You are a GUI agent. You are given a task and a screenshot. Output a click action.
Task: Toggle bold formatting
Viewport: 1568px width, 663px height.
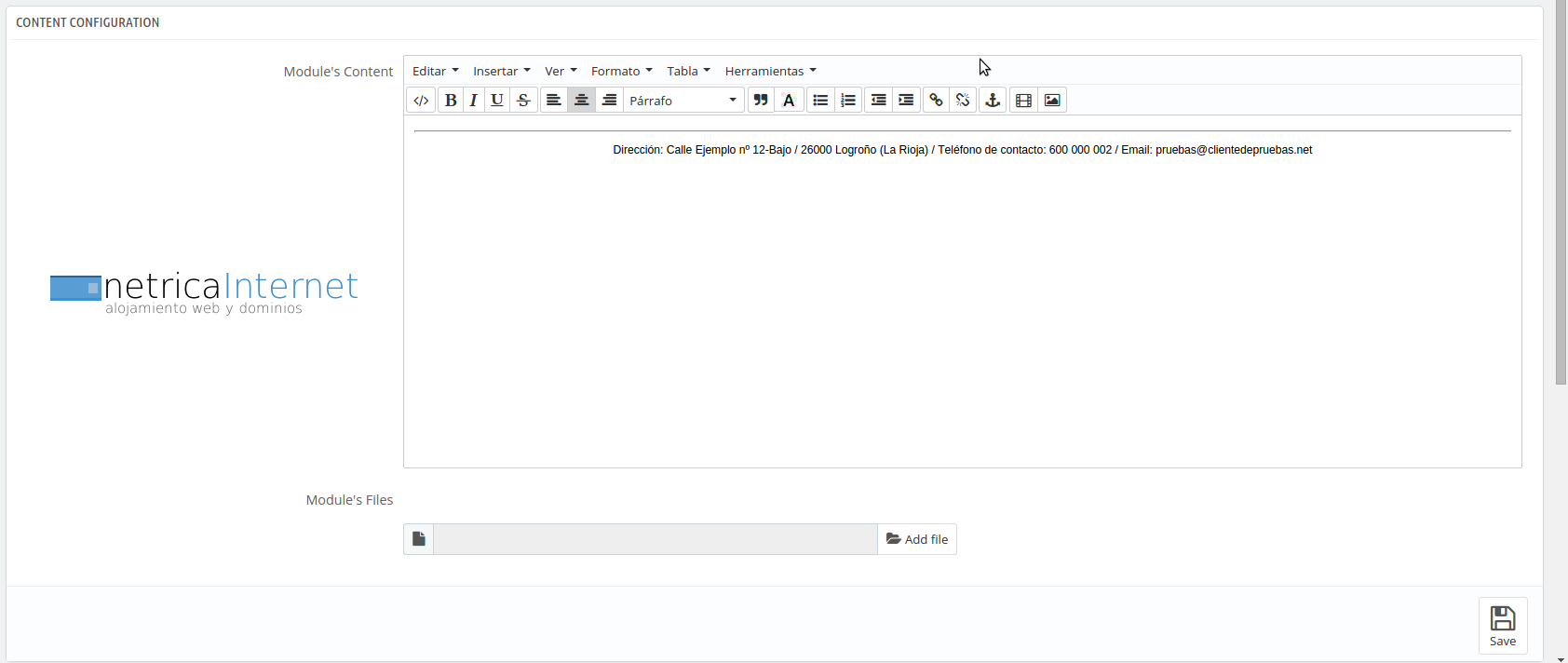pos(451,101)
